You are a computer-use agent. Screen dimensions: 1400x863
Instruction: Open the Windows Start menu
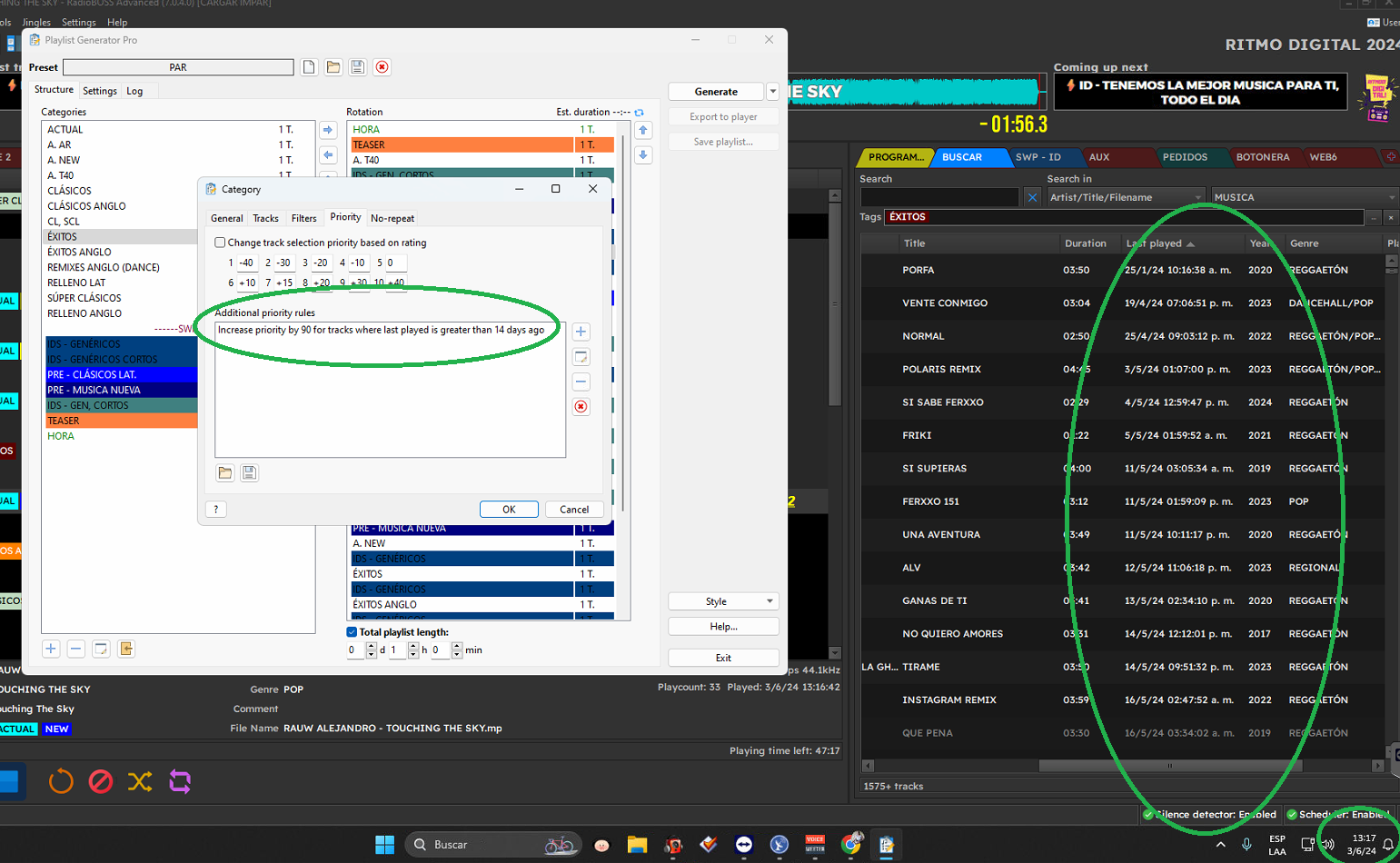coord(384,845)
